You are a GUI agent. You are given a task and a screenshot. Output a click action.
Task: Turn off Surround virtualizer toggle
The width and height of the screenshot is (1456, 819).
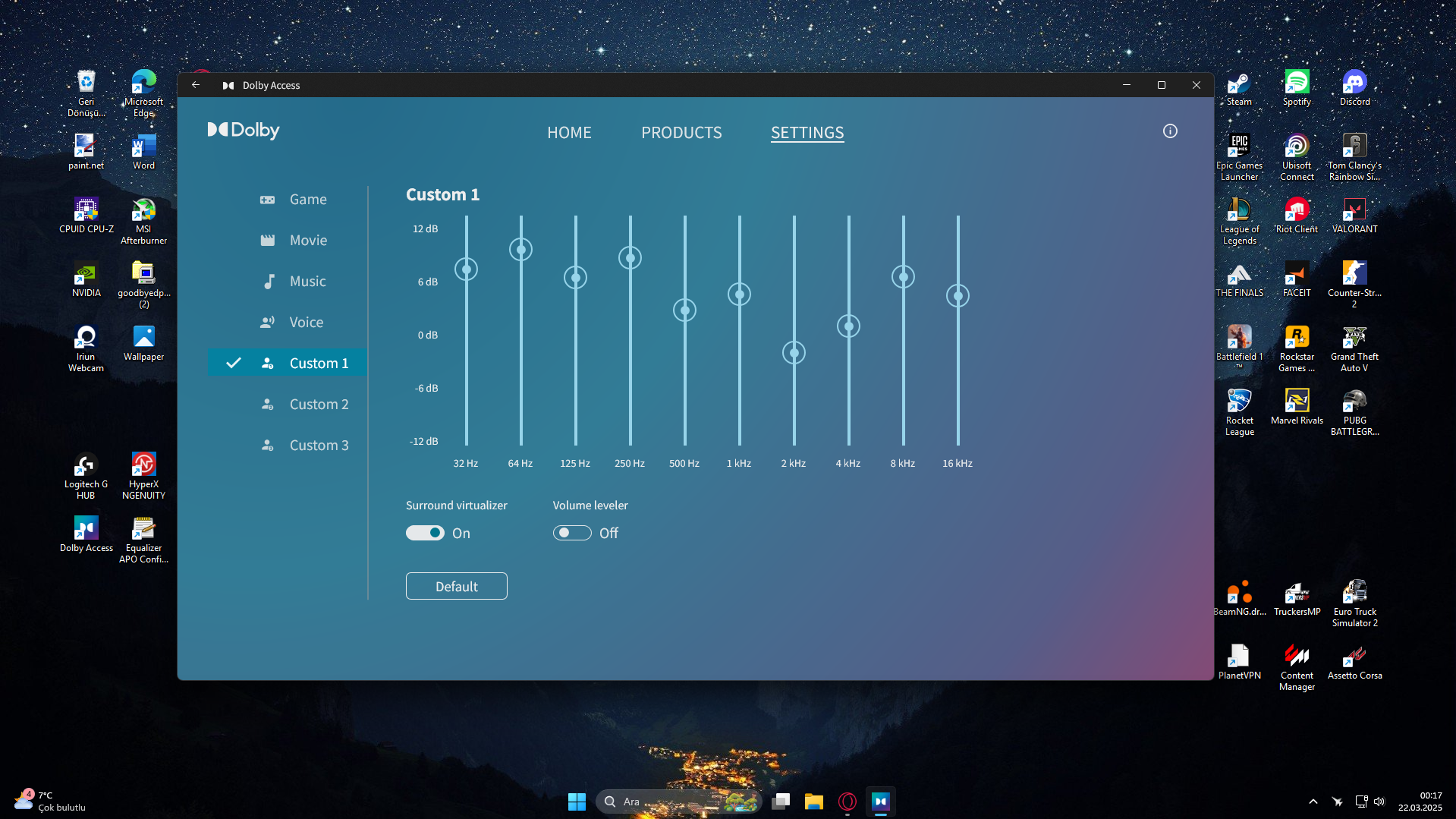(425, 533)
